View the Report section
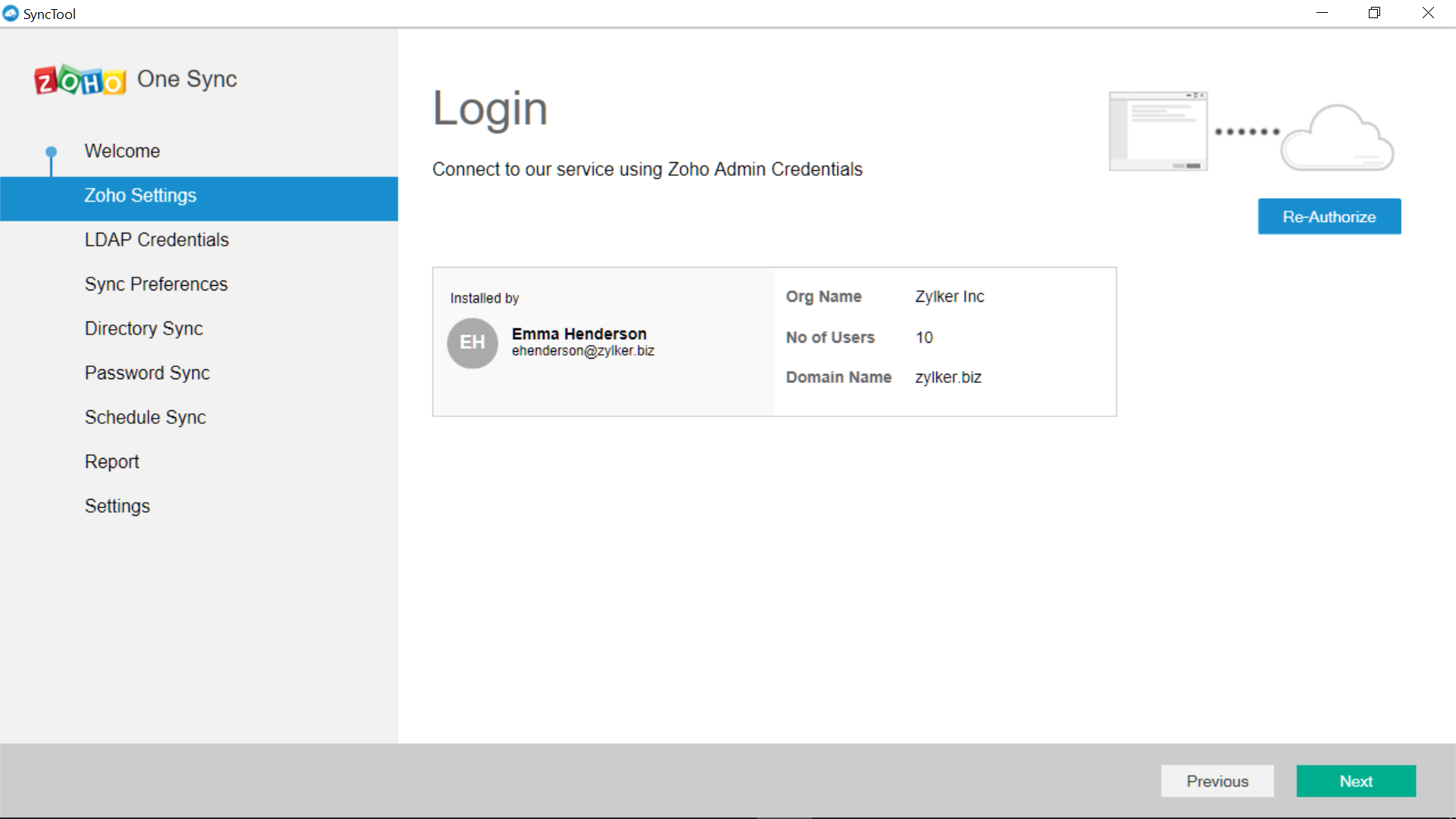Screen dimensions: 1456x819 111,462
